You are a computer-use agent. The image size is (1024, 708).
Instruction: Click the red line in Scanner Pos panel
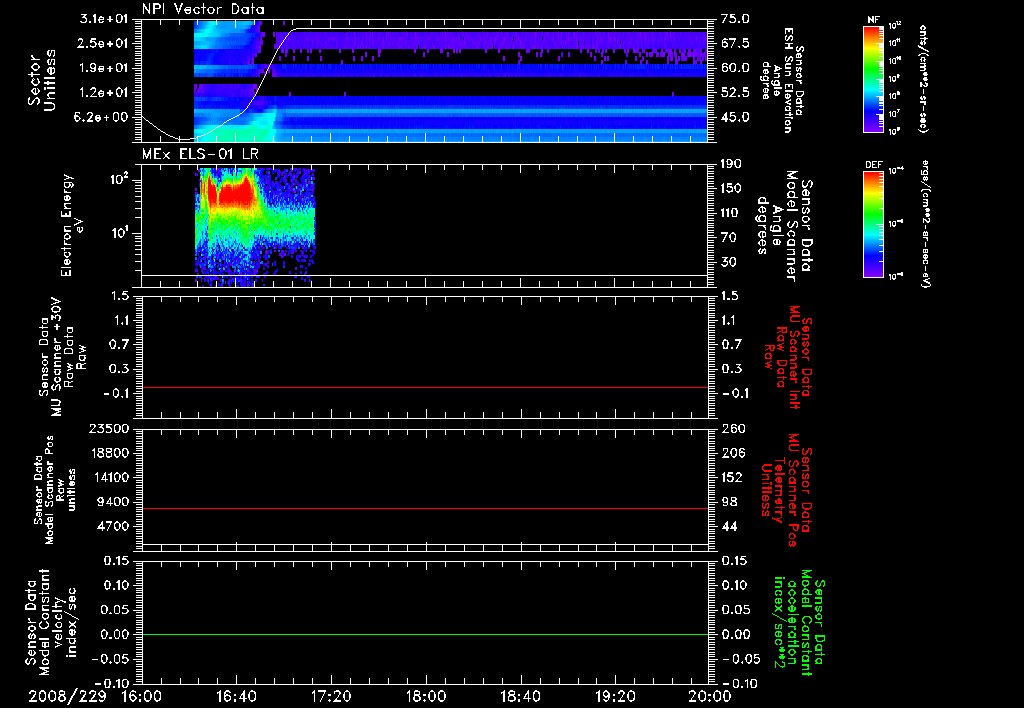[424, 508]
